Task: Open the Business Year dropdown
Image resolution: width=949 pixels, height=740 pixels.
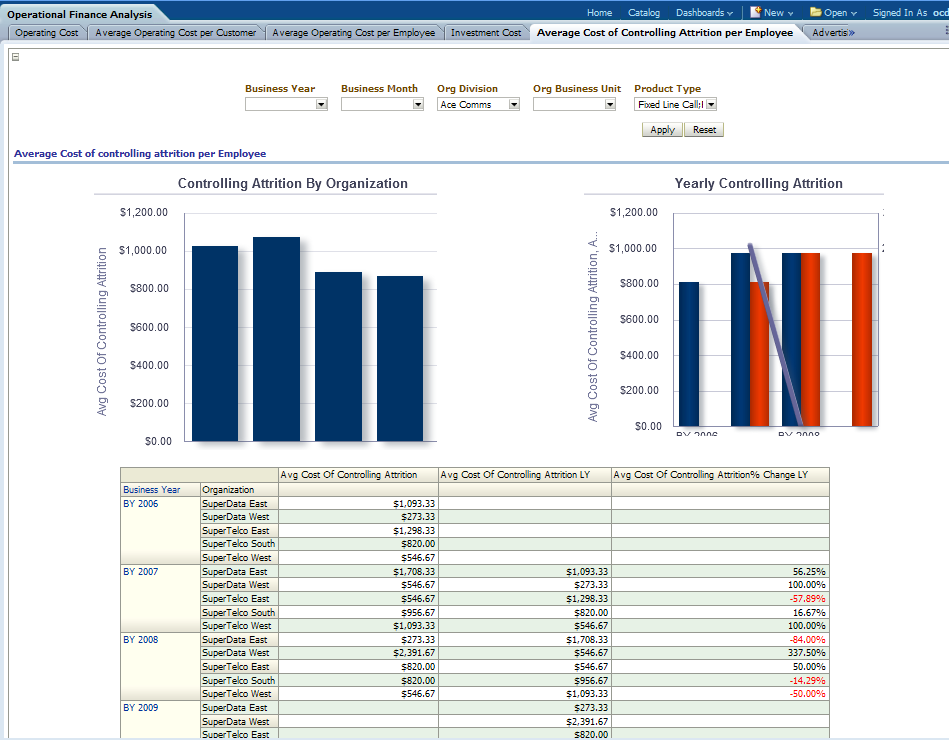Action: coord(321,105)
